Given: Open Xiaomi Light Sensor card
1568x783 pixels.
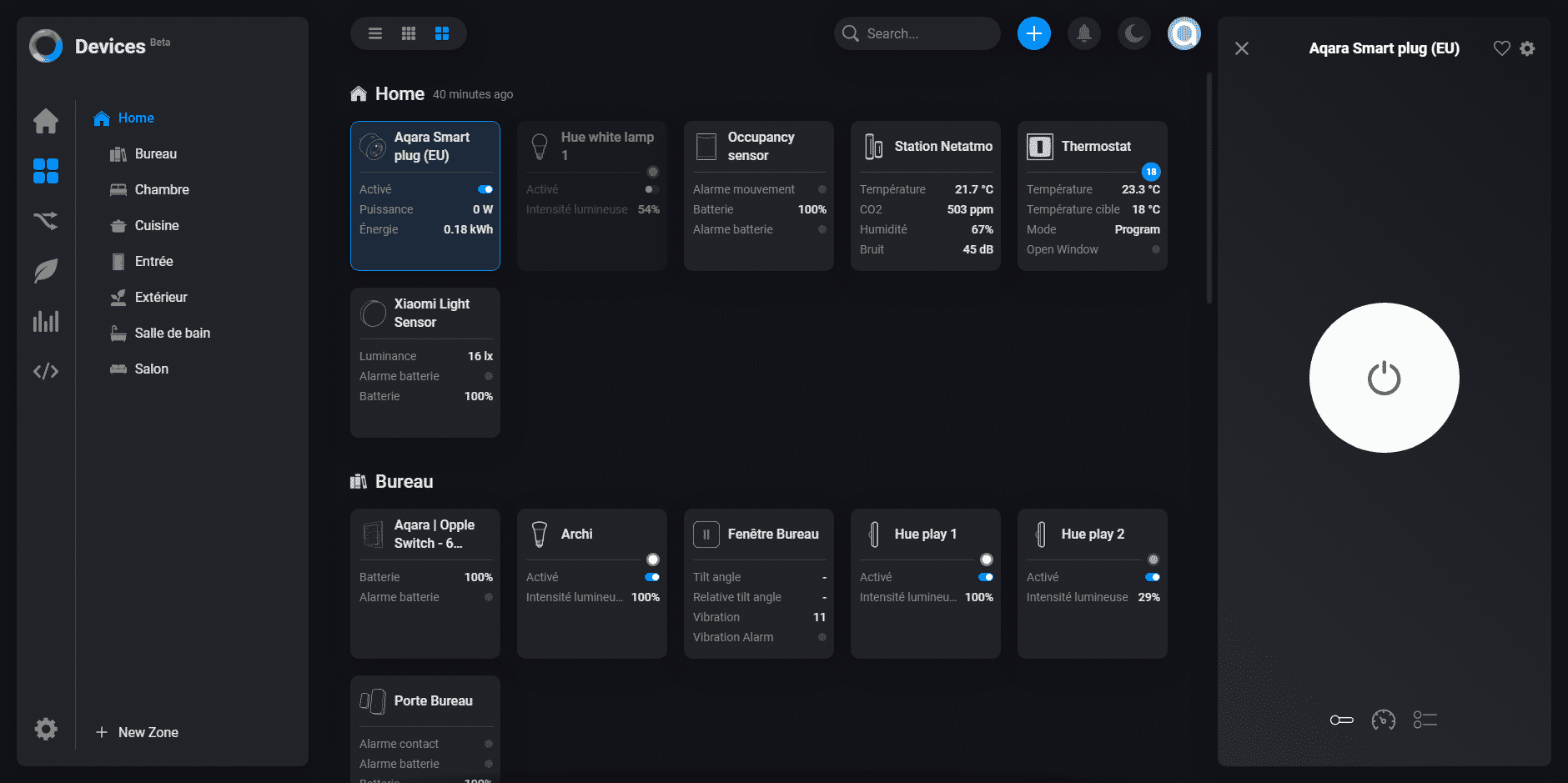Looking at the screenshot, I should tap(425, 363).
